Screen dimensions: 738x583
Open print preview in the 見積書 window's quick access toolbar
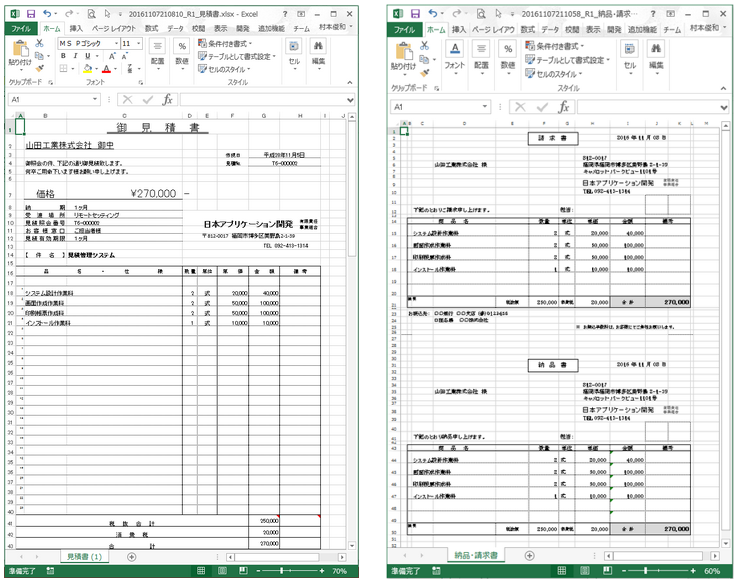point(92,14)
